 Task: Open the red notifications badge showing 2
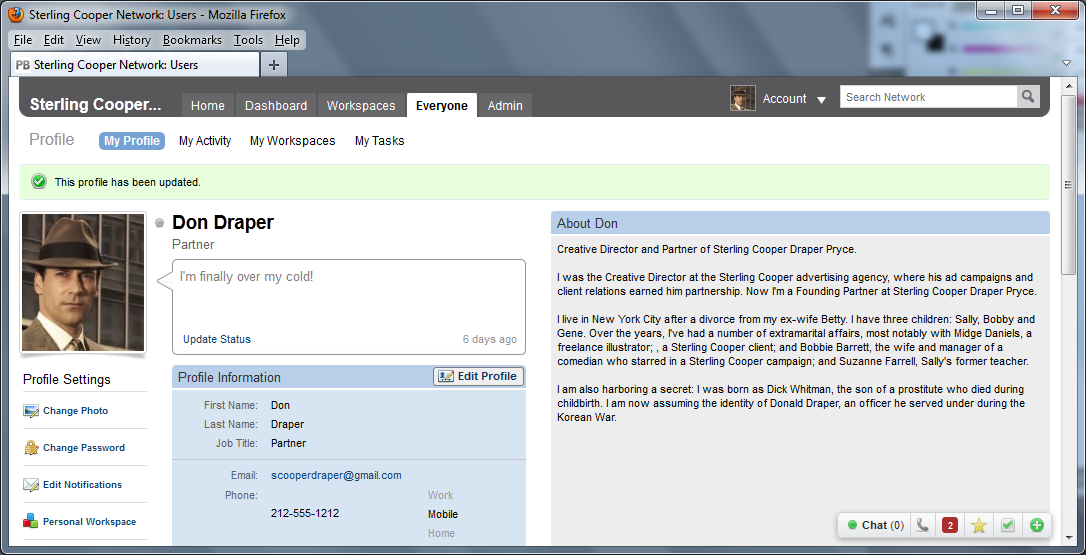950,525
